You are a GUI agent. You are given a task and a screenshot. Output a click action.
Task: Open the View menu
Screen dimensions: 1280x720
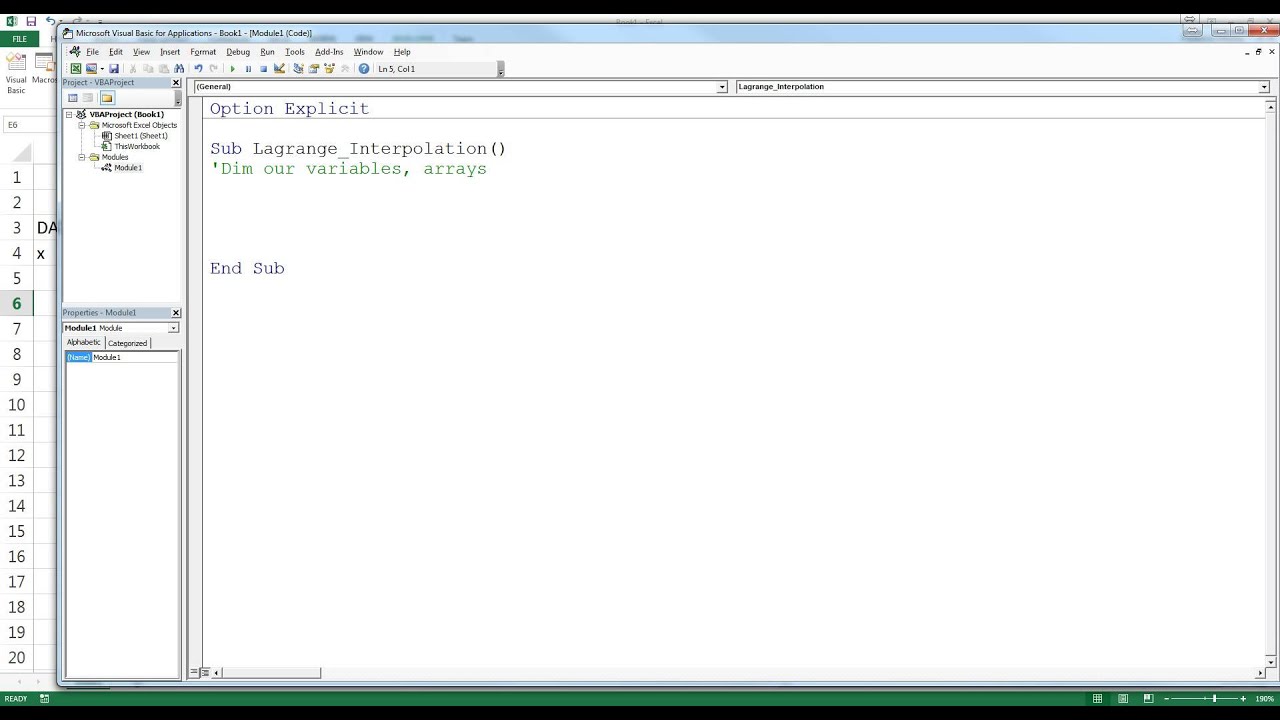click(x=142, y=52)
